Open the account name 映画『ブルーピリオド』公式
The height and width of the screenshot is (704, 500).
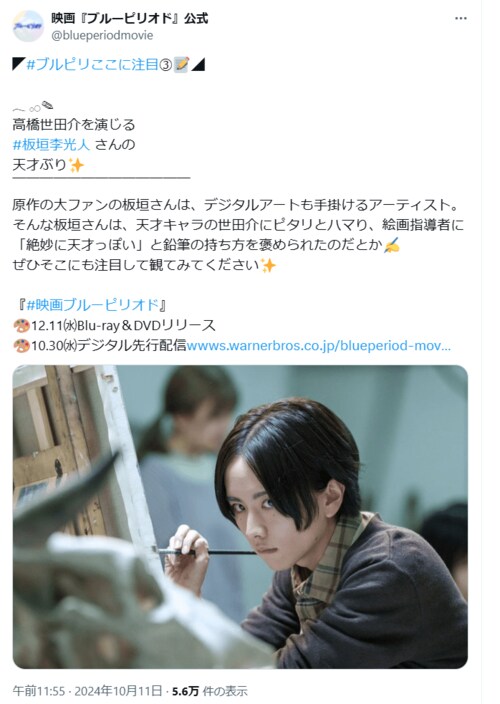(x=130, y=18)
